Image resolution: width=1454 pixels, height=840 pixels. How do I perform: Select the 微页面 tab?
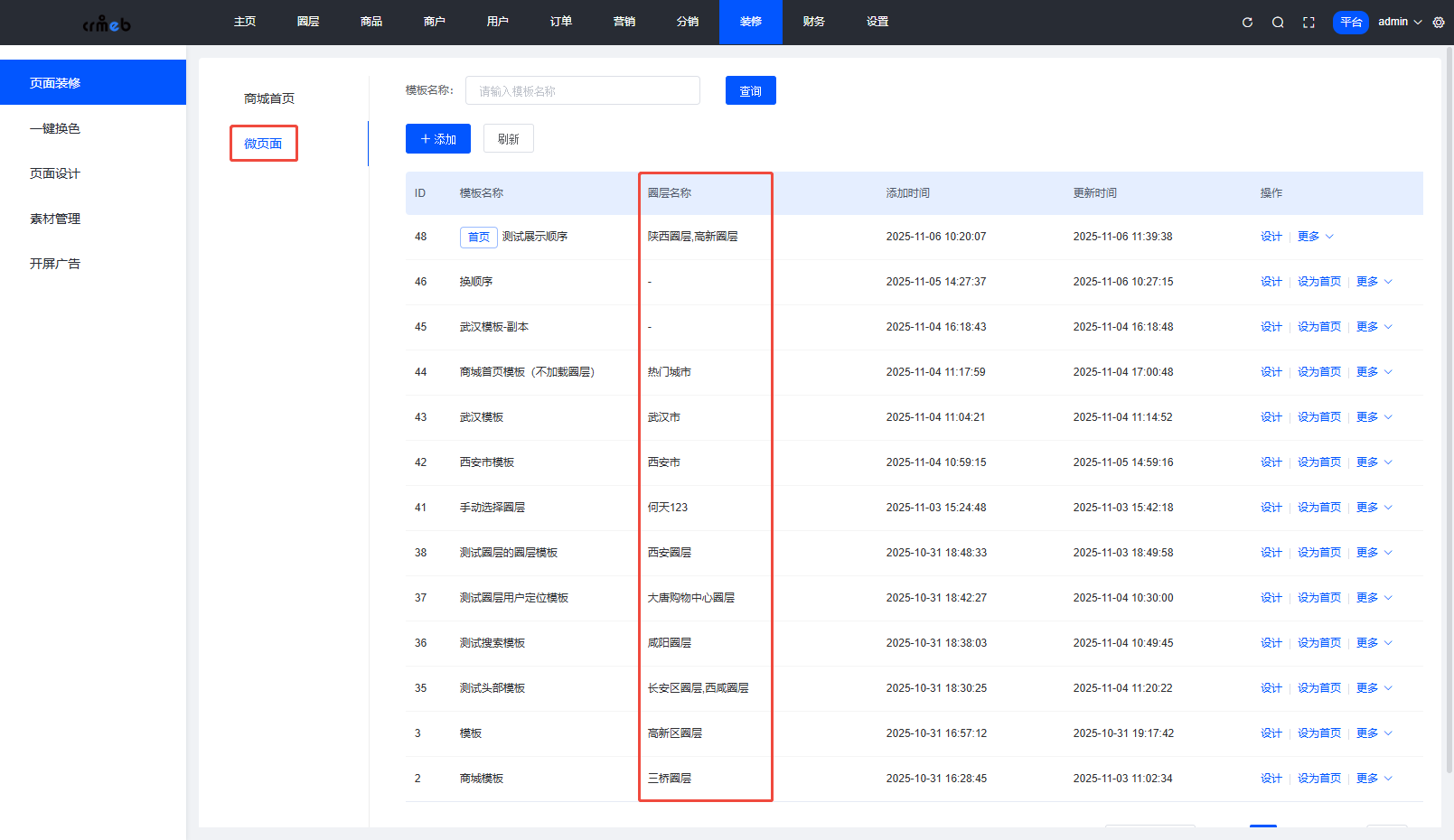[x=263, y=143]
